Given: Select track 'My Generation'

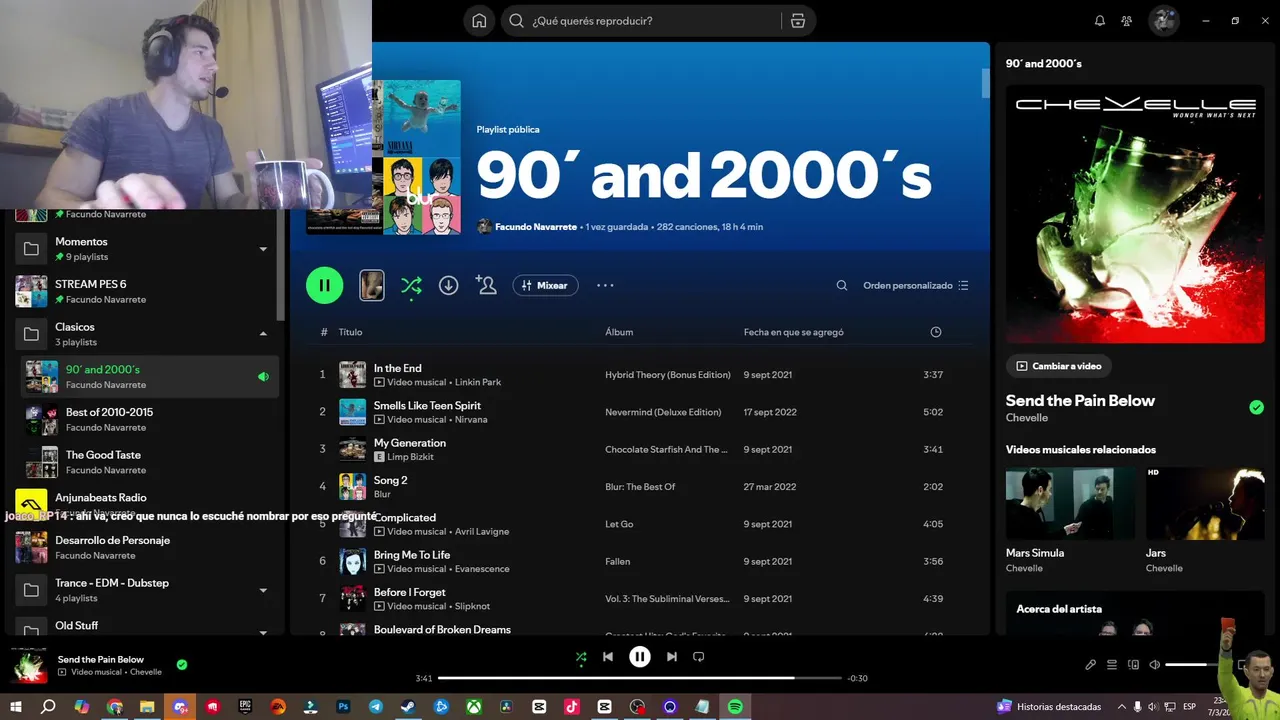Looking at the screenshot, I should coord(410,443).
